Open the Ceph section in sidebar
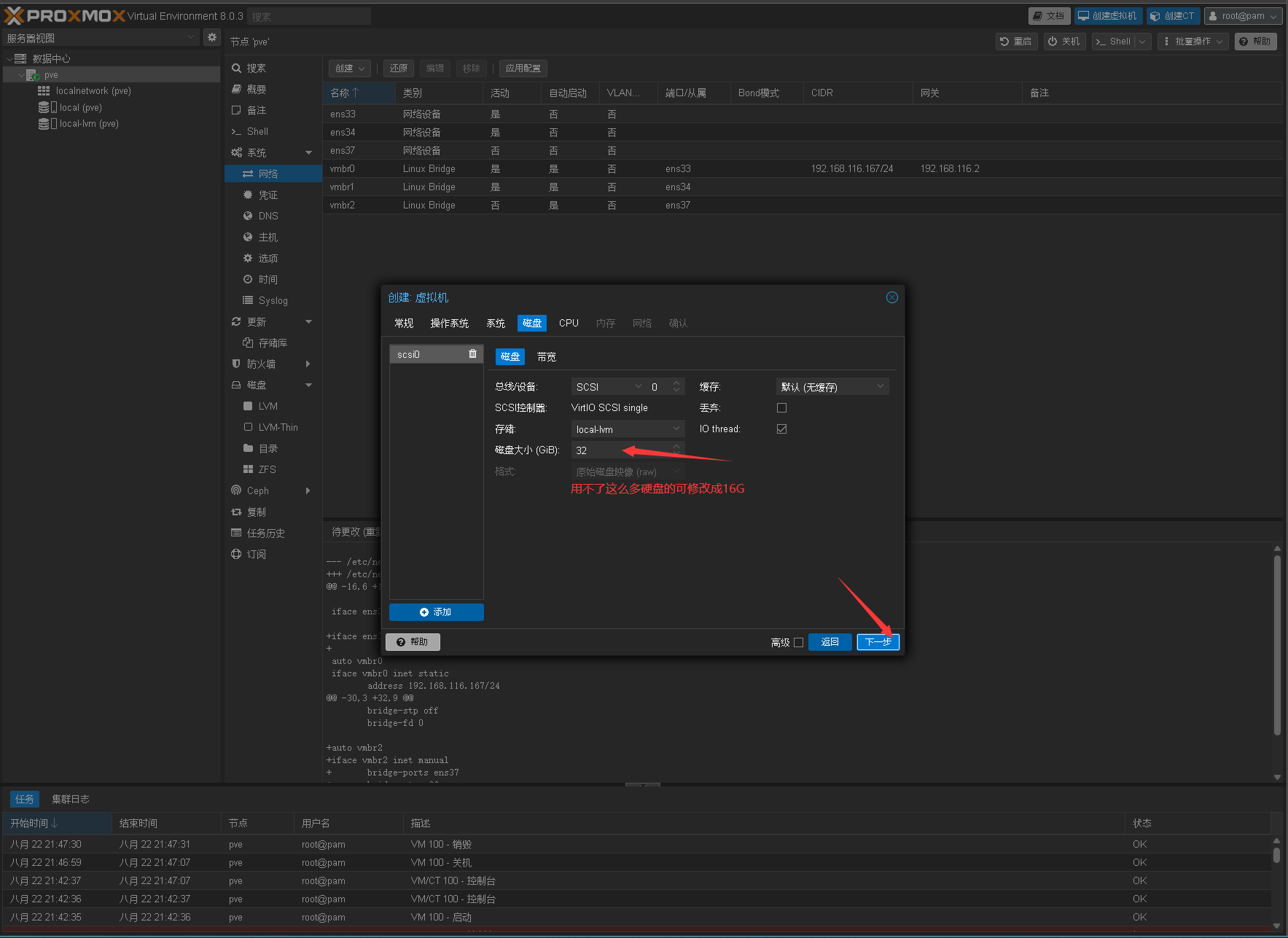 (258, 491)
